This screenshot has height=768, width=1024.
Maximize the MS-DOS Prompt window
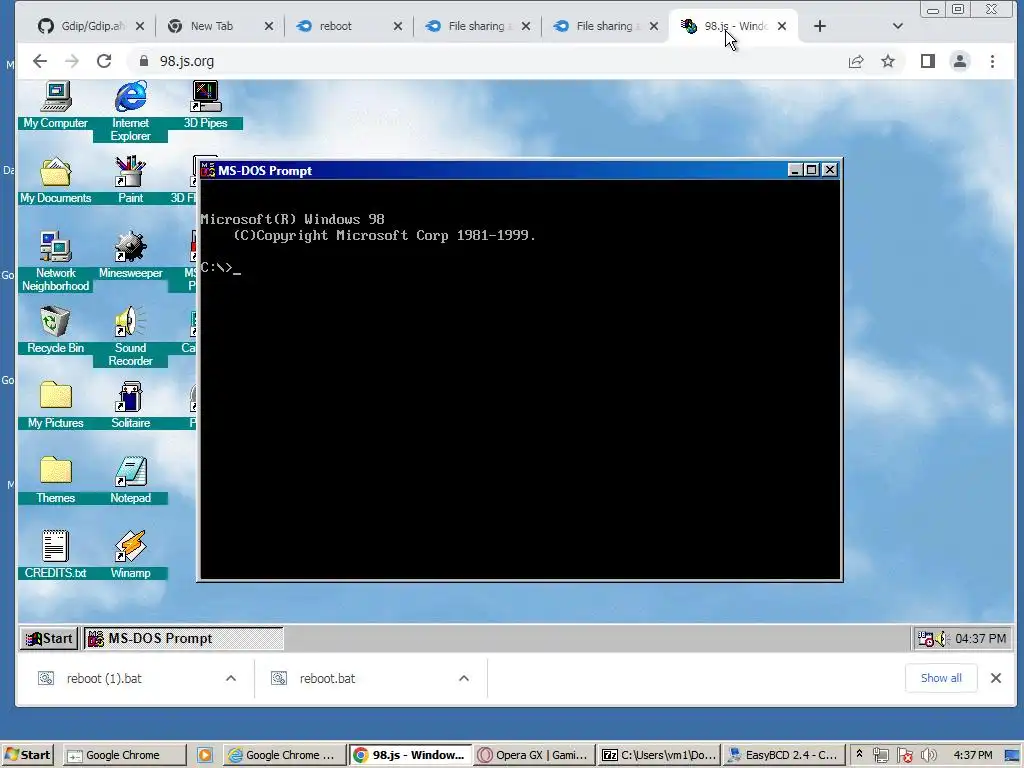tap(811, 170)
